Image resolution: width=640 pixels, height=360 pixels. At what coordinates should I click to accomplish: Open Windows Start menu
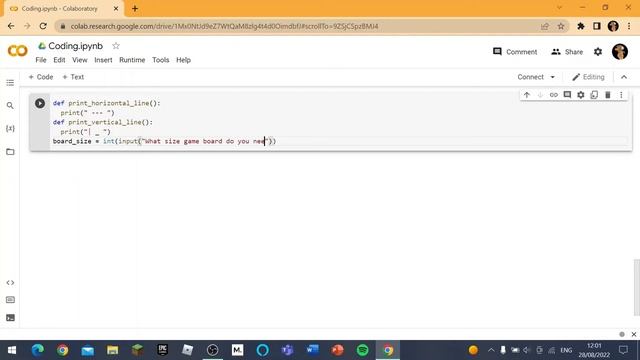[x=12, y=350]
